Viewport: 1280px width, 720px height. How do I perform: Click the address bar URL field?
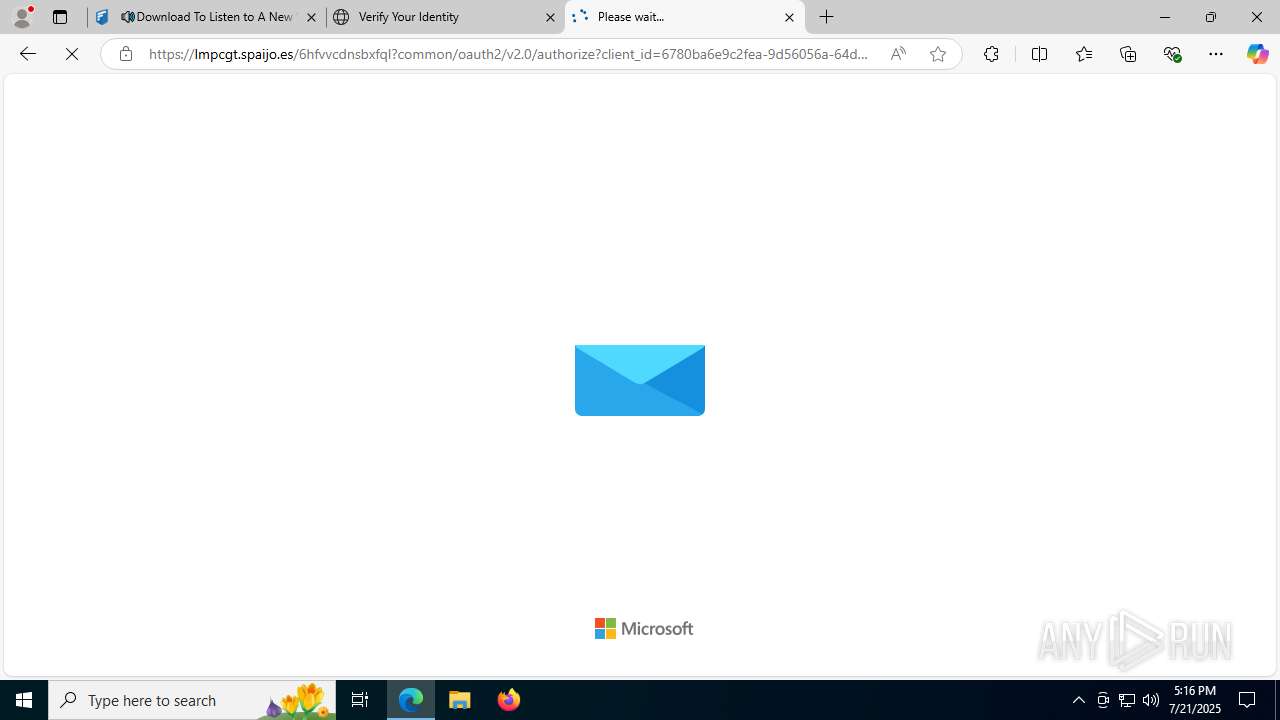(508, 54)
